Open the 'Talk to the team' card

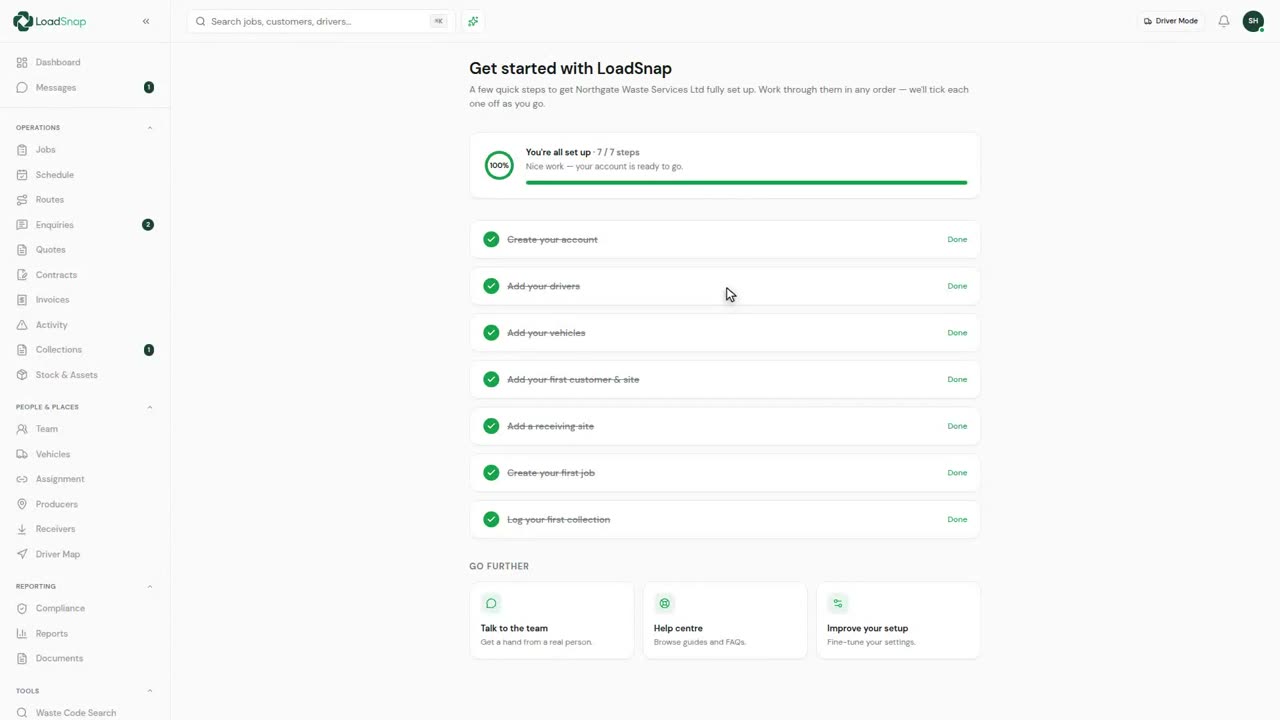552,621
